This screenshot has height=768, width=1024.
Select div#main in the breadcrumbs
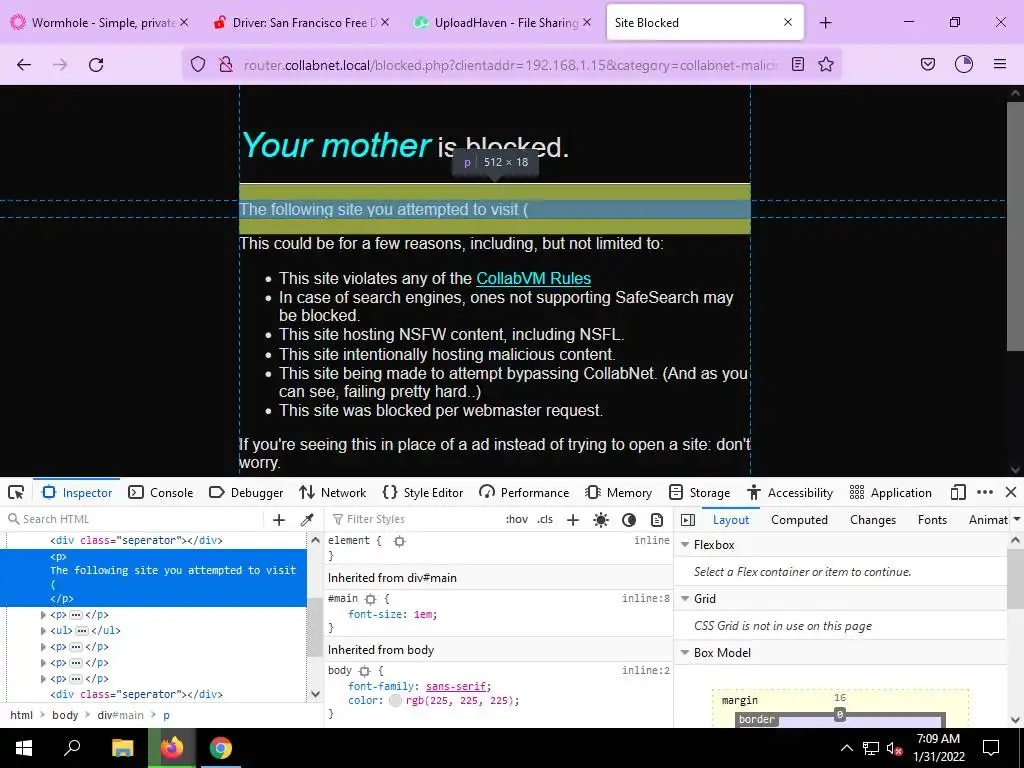(120, 715)
